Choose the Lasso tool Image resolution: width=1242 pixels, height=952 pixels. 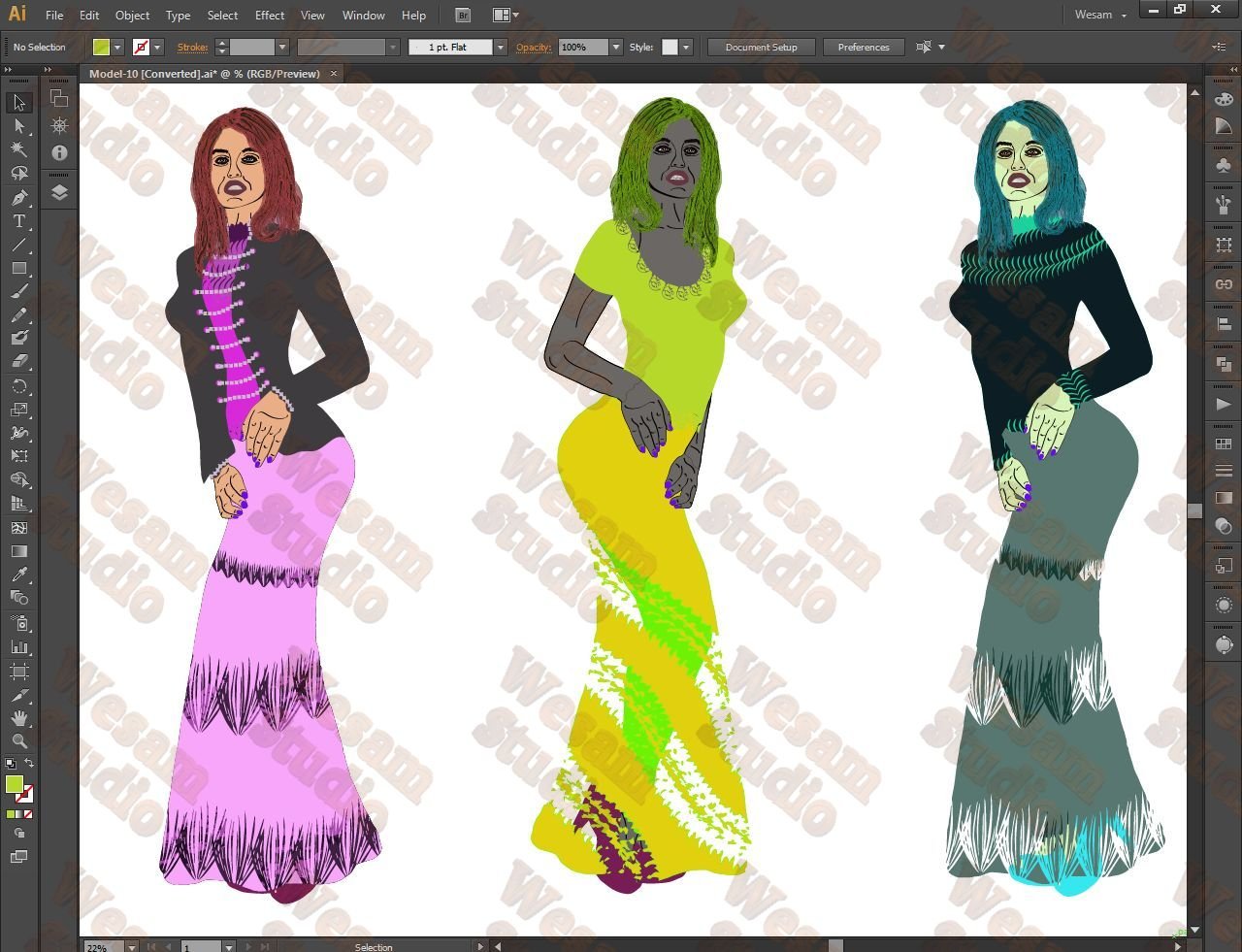tap(18, 174)
